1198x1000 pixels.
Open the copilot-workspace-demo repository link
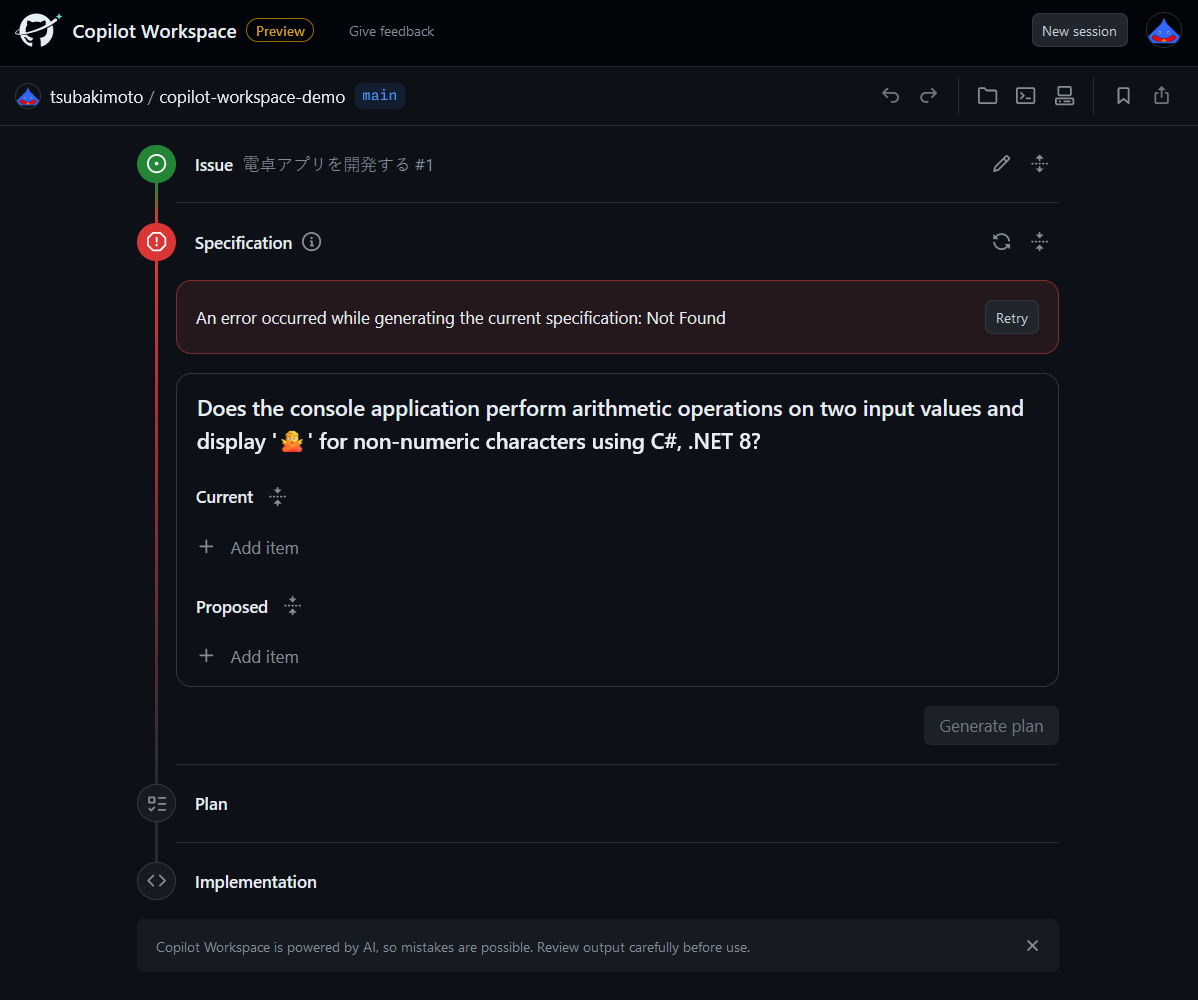(252, 97)
